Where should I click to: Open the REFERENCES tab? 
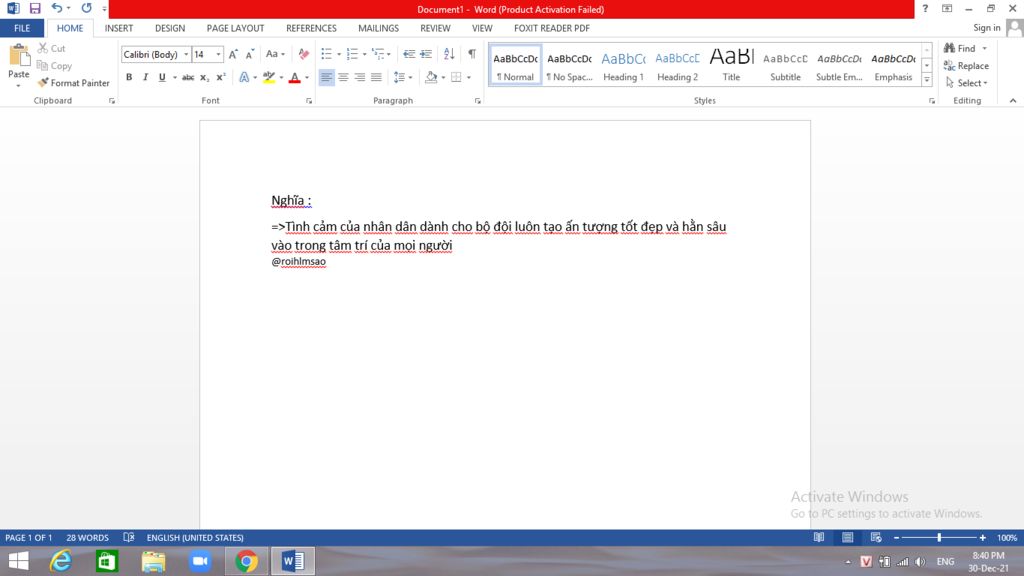click(x=311, y=28)
